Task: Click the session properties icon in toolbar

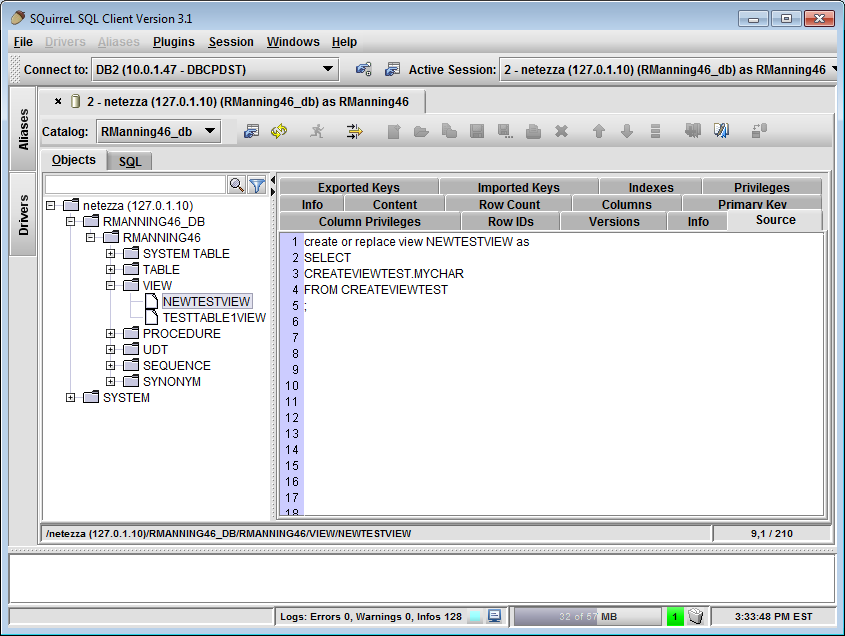Action: 251,131
